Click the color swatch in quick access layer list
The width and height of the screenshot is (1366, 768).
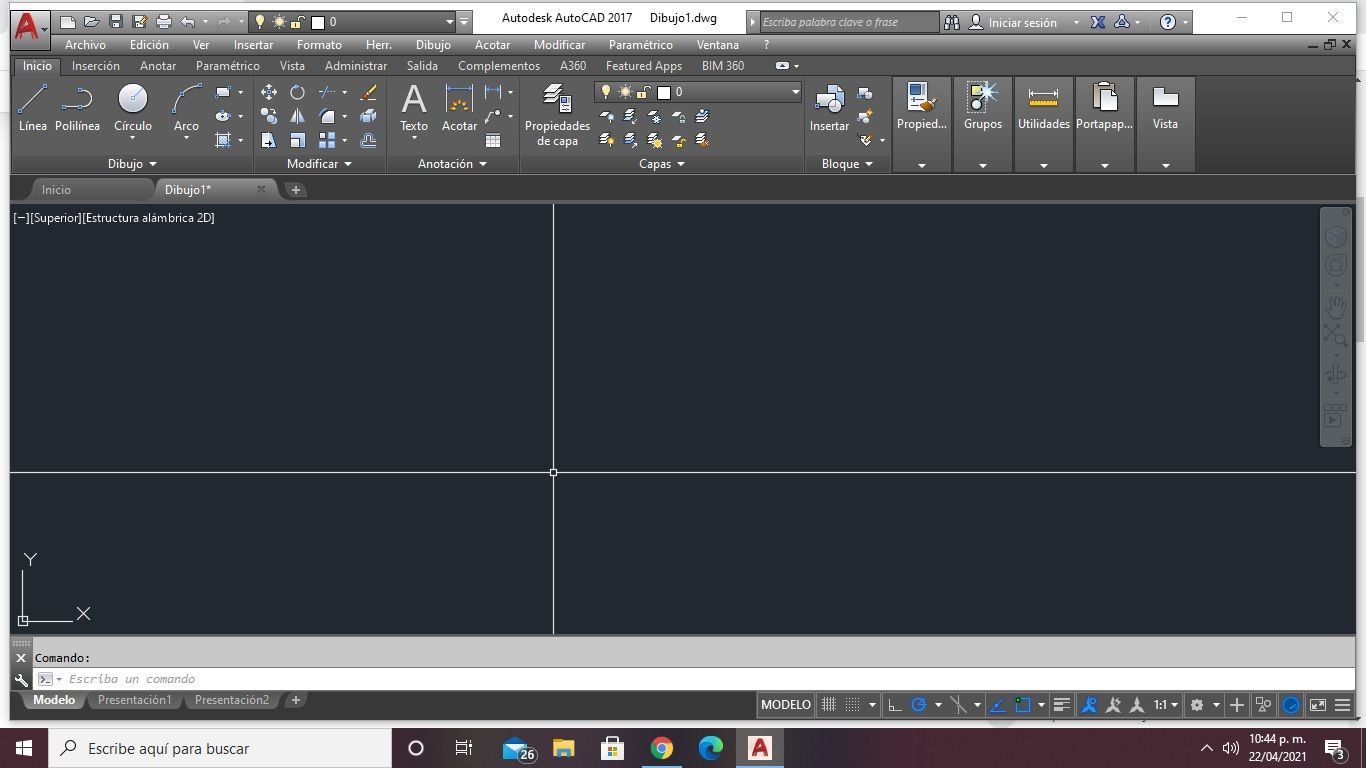(x=318, y=22)
